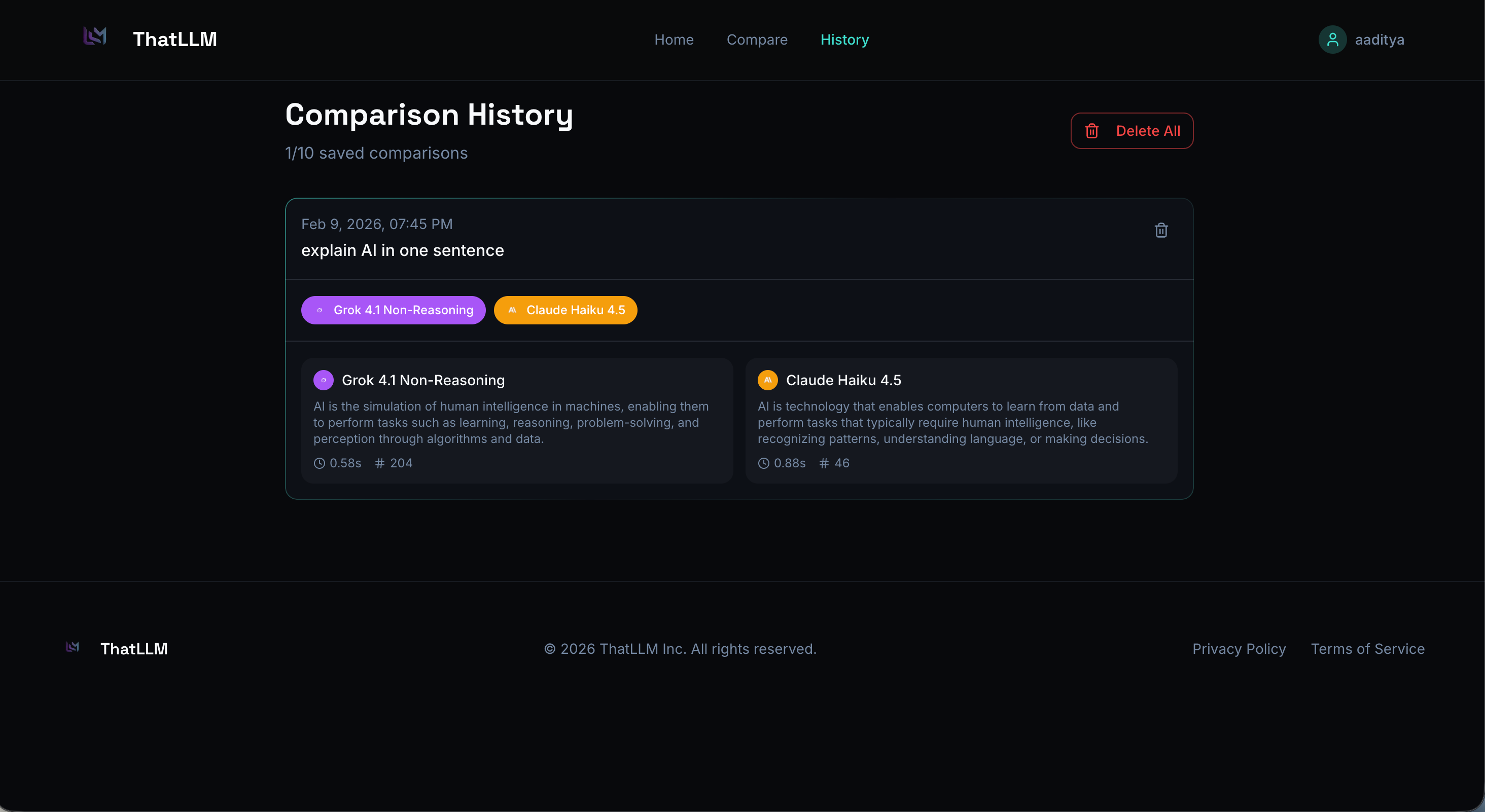Viewport: 1485px width, 812px height.
Task: Click the ThatLLM logo icon in header
Action: 95,37
